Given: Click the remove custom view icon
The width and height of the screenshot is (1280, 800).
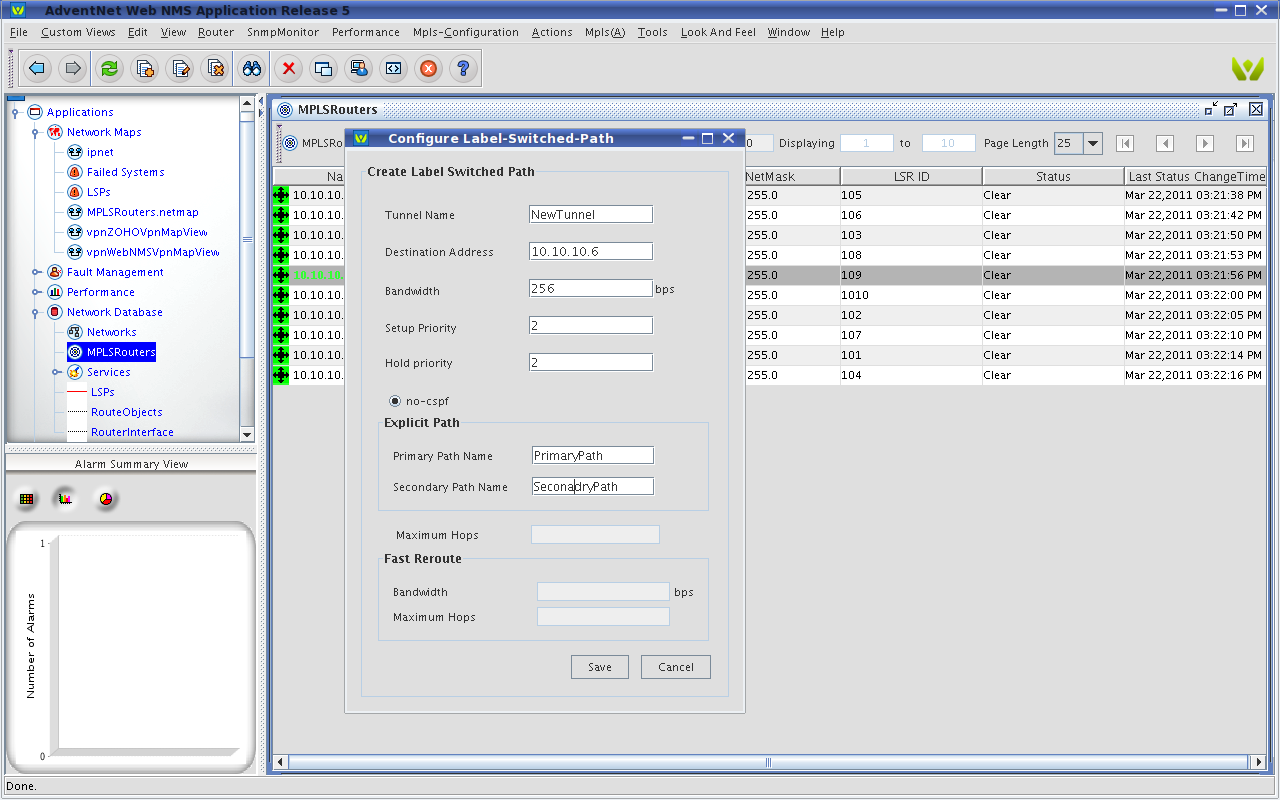Looking at the screenshot, I should click(x=215, y=68).
